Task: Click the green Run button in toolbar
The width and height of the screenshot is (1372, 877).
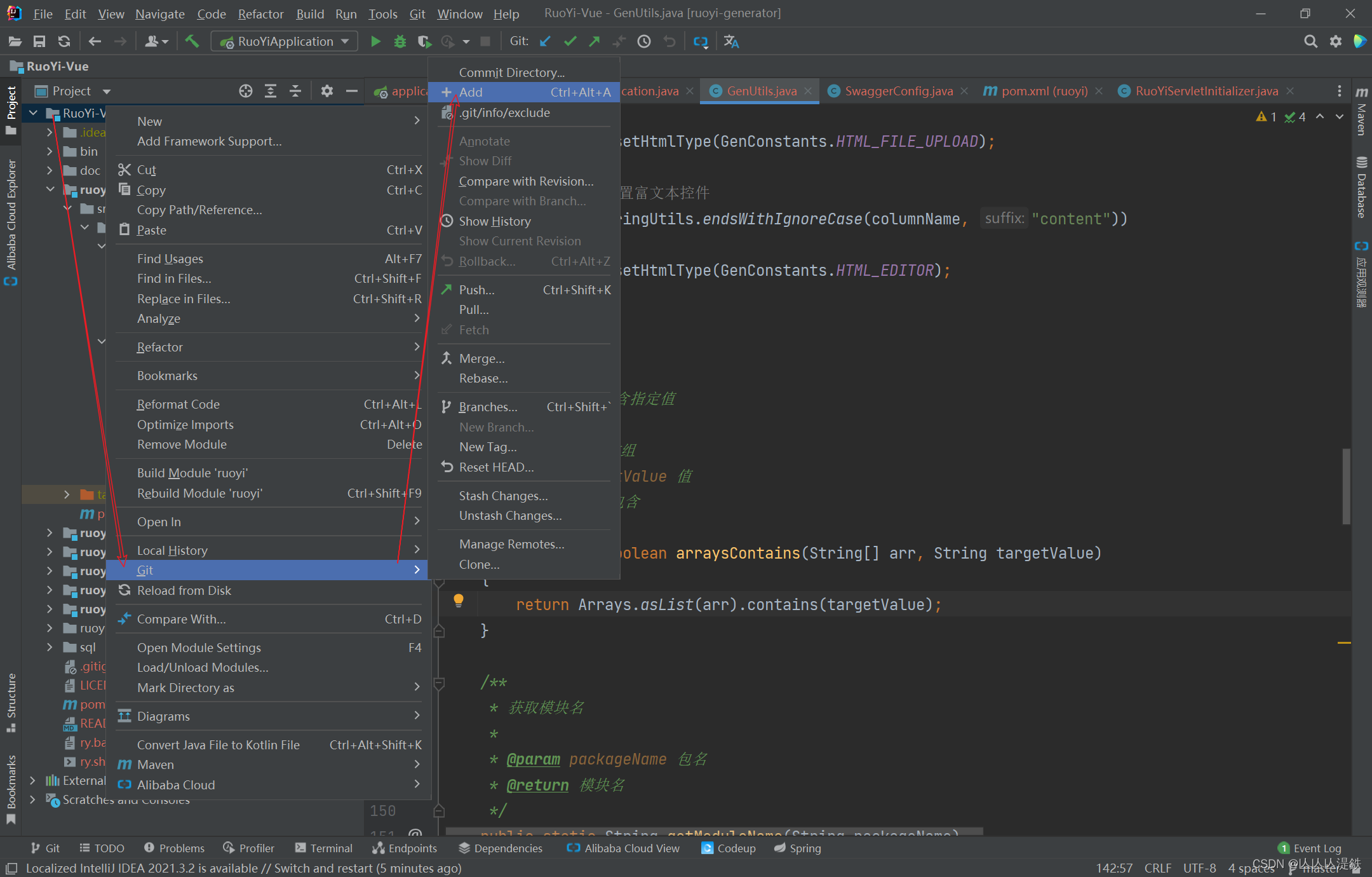Action: [375, 41]
